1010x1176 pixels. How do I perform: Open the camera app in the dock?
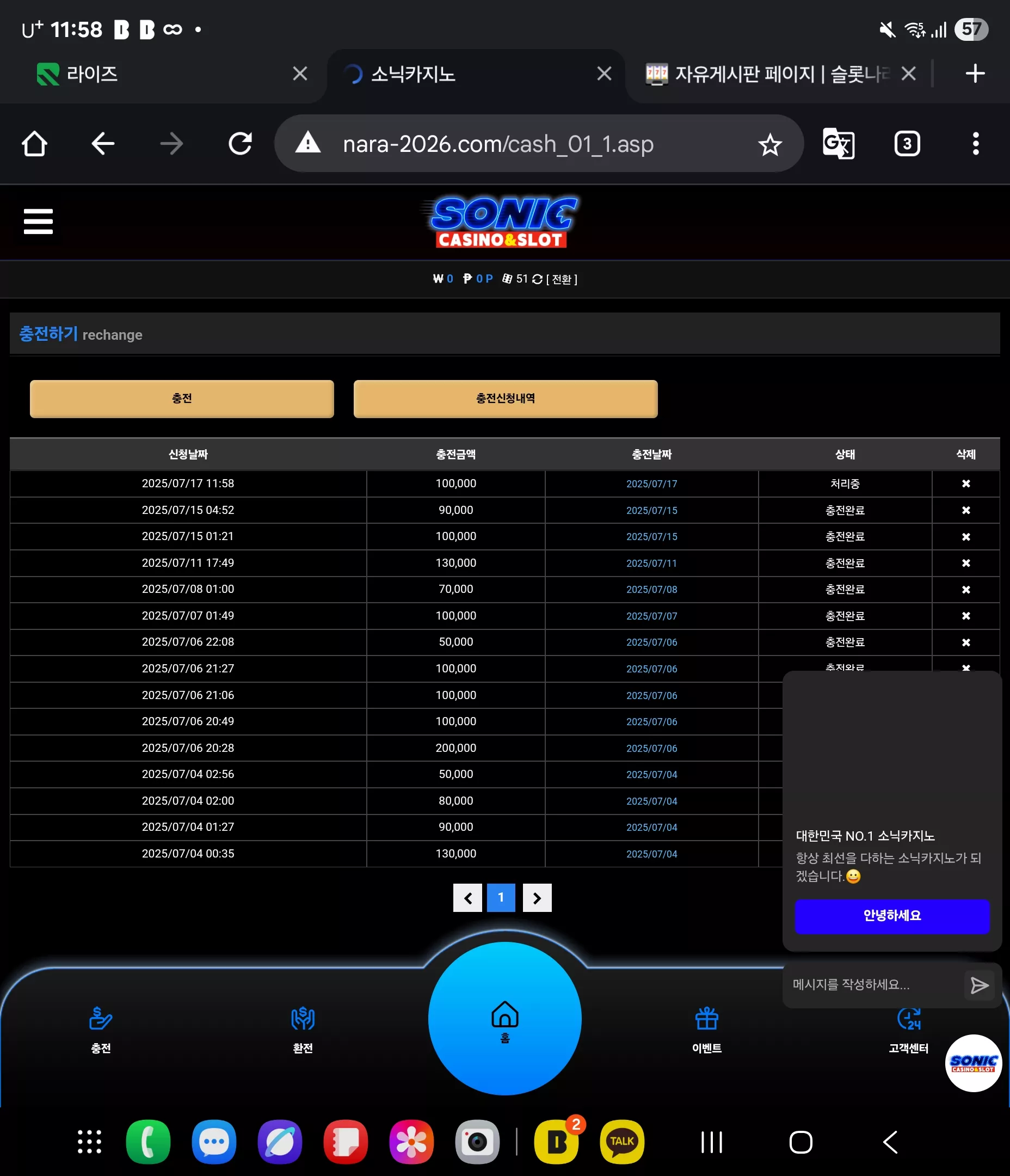pyautogui.click(x=477, y=1142)
